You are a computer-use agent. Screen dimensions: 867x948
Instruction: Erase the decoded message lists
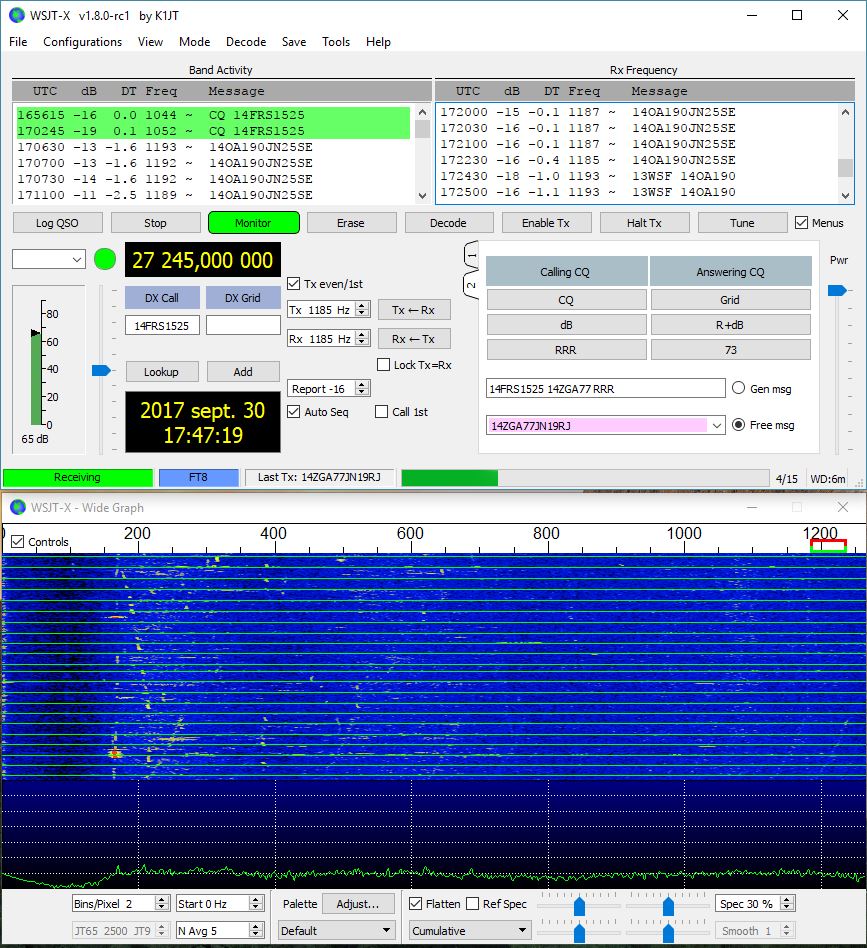click(351, 223)
